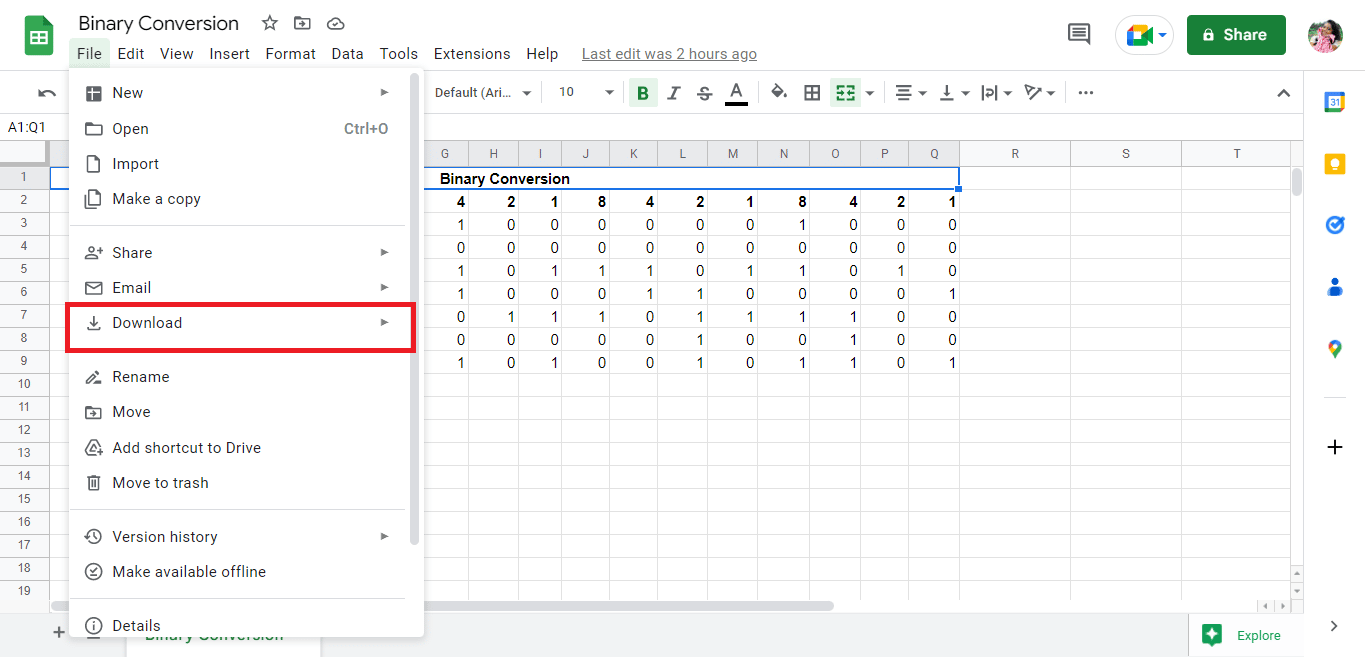Open the Data menu
1365x657 pixels.
click(x=347, y=54)
